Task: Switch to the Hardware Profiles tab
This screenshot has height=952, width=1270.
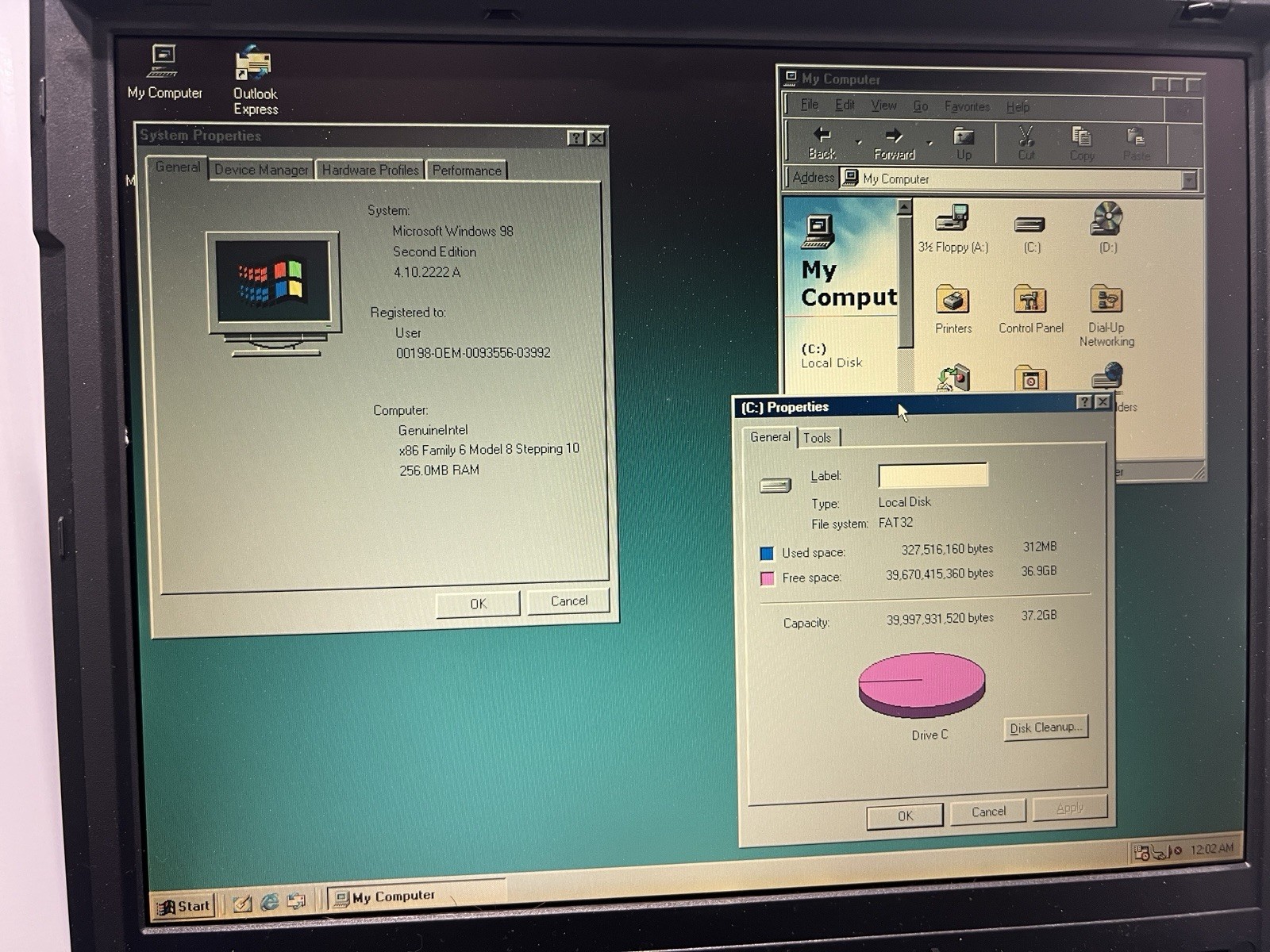Action: click(370, 170)
